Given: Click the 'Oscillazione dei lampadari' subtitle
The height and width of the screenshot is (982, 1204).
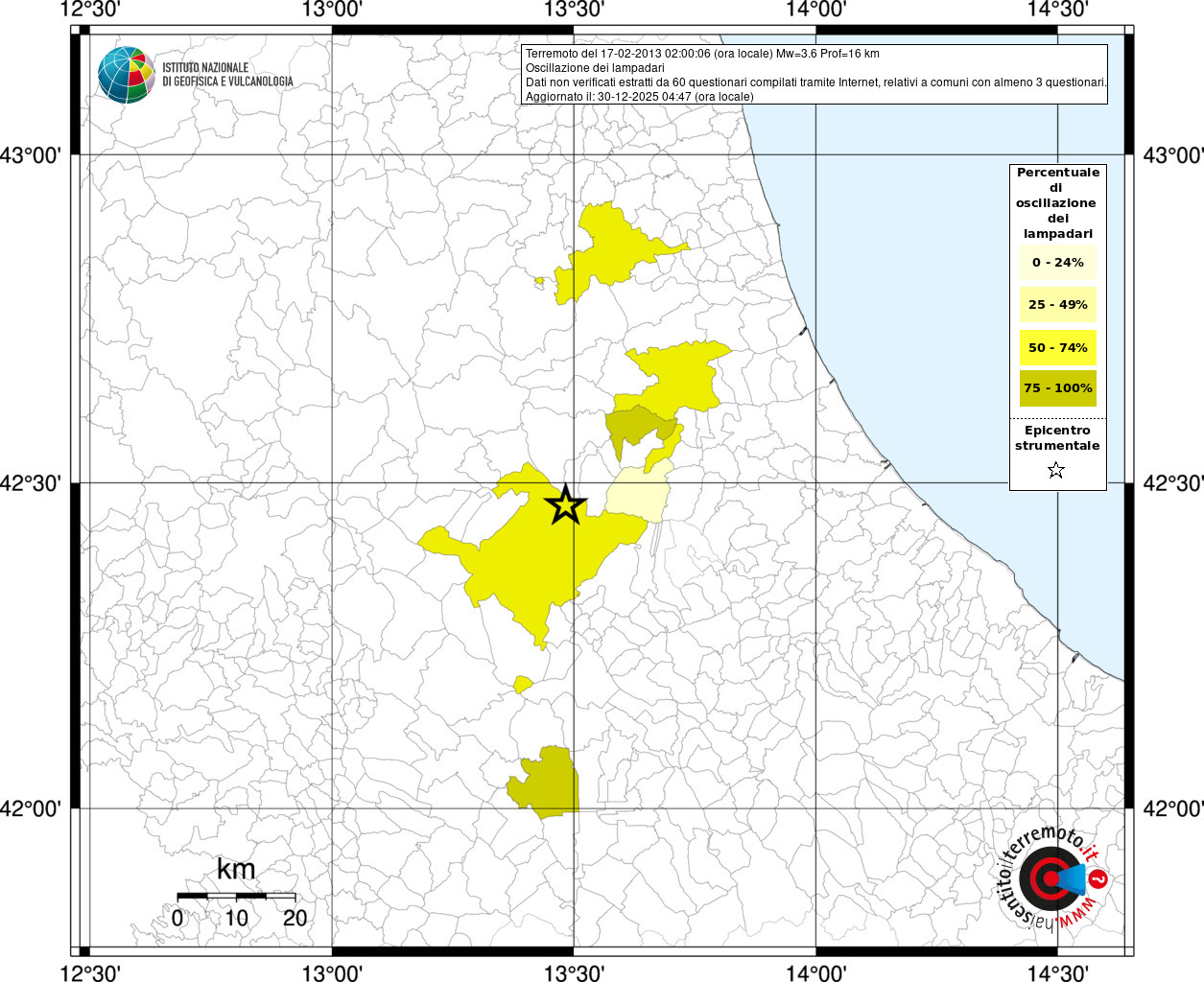Looking at the screenshot, I should pyautogui.click(x=595, y=68).
